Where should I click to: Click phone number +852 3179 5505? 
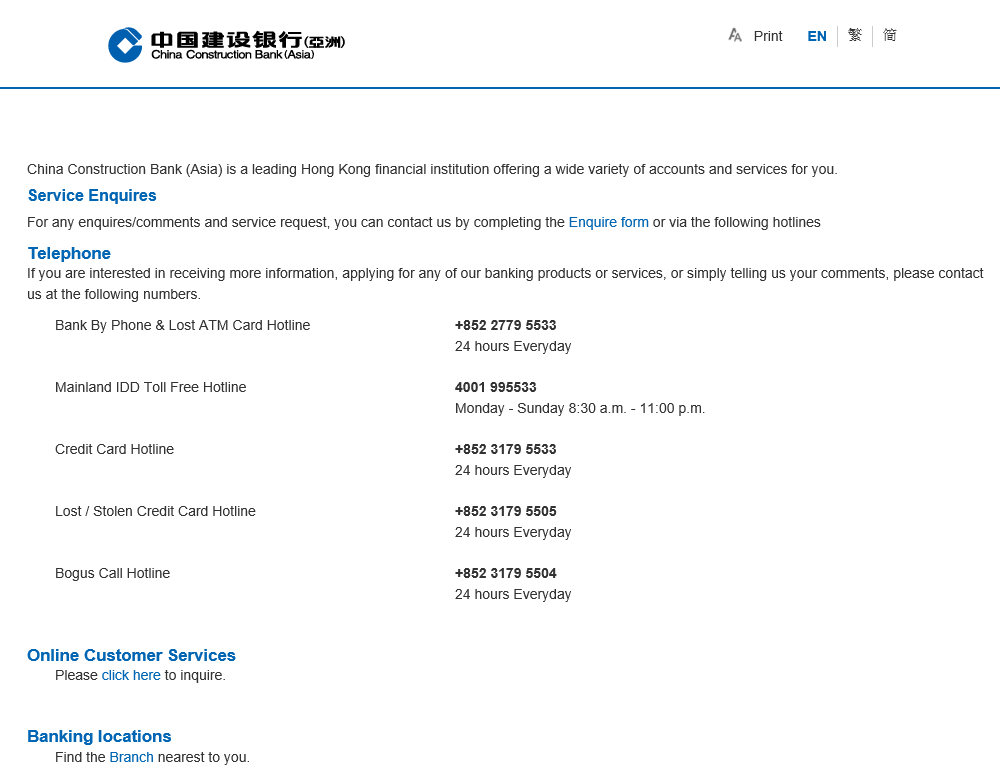coord(505,511)
